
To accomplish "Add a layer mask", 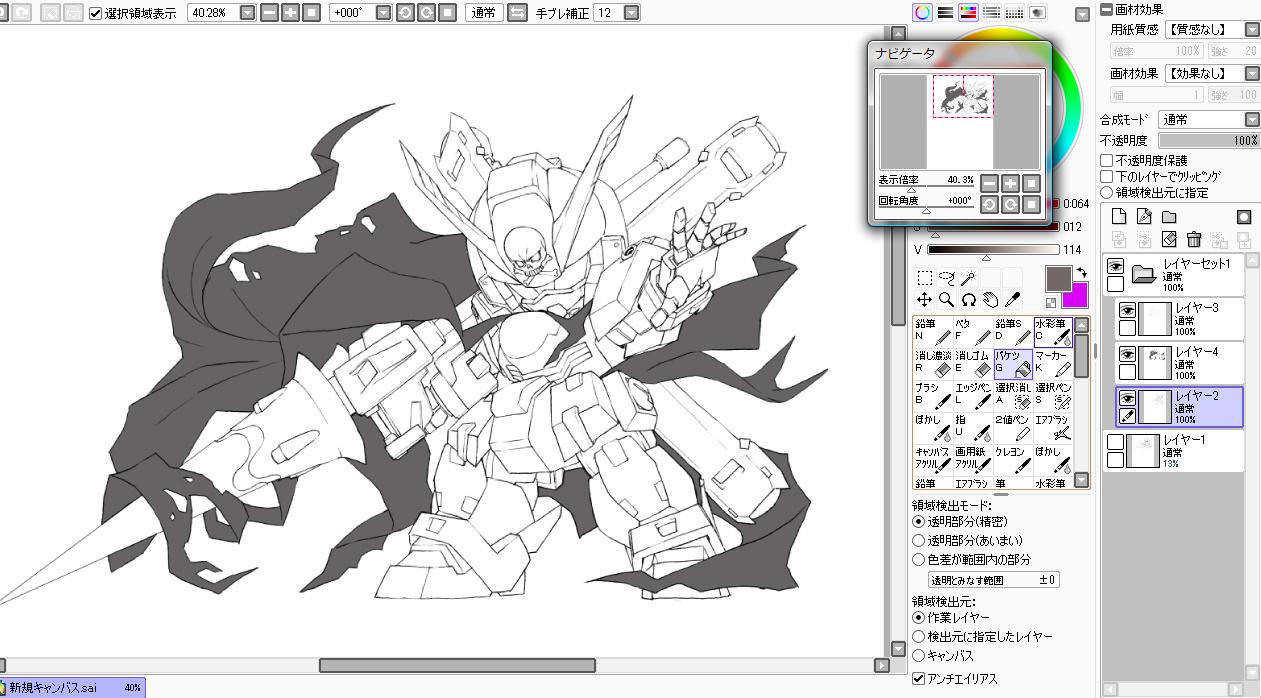I will pyautogui.click(x=1244, y=217).
